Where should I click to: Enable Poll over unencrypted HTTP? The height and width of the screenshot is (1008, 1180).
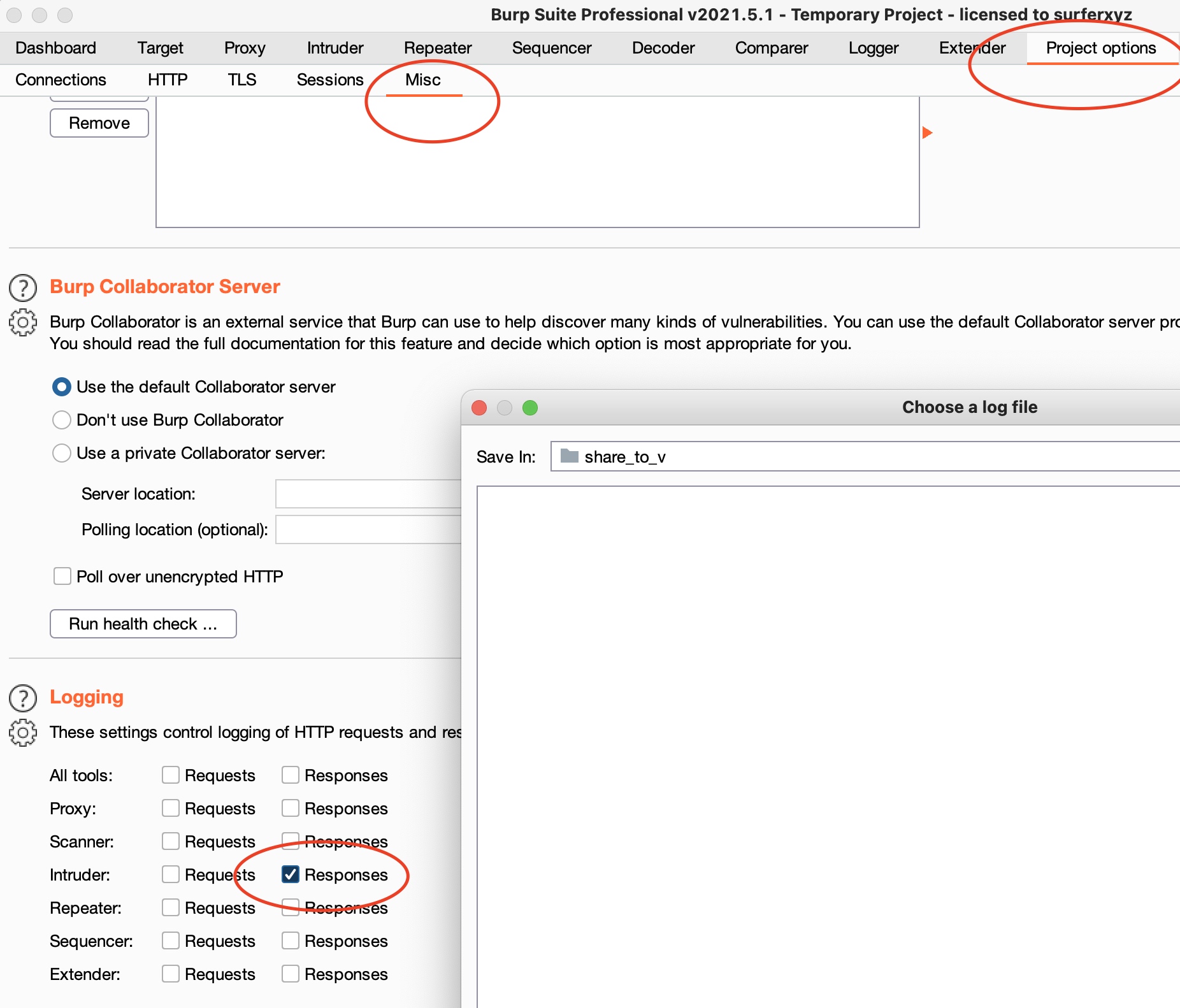pos(62,576)
